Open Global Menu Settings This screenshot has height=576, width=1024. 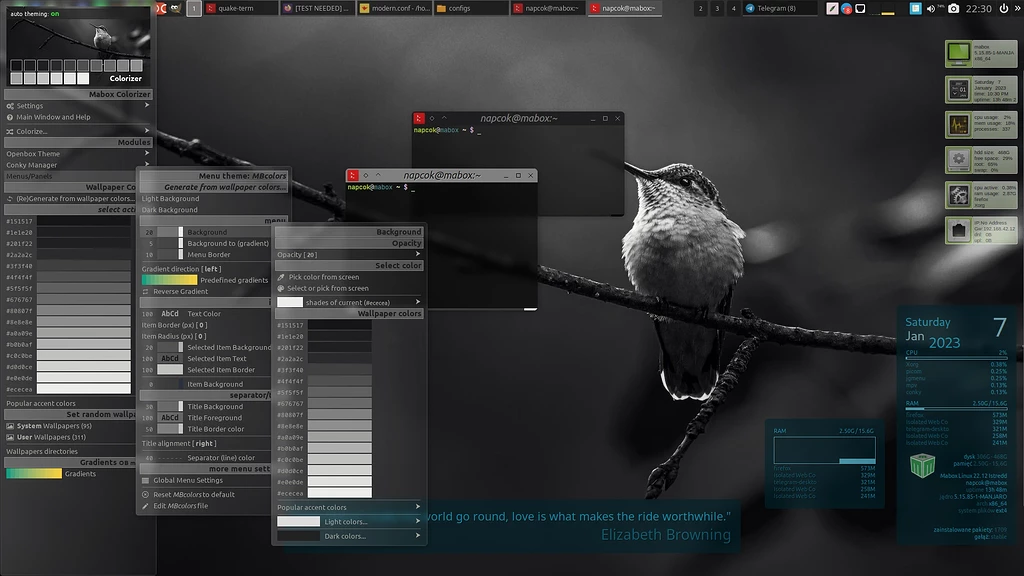tap(190, 479)
